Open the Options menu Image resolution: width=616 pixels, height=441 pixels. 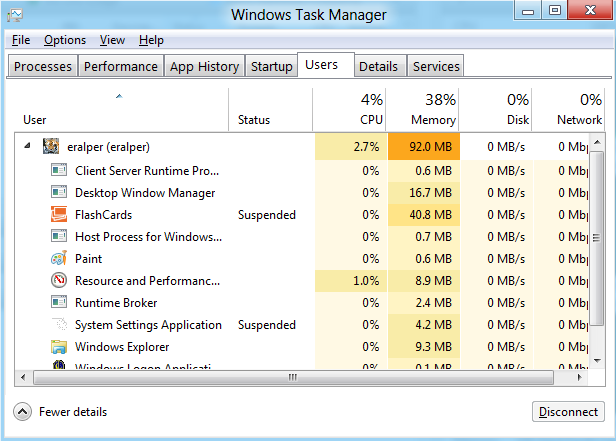point(65,40)
